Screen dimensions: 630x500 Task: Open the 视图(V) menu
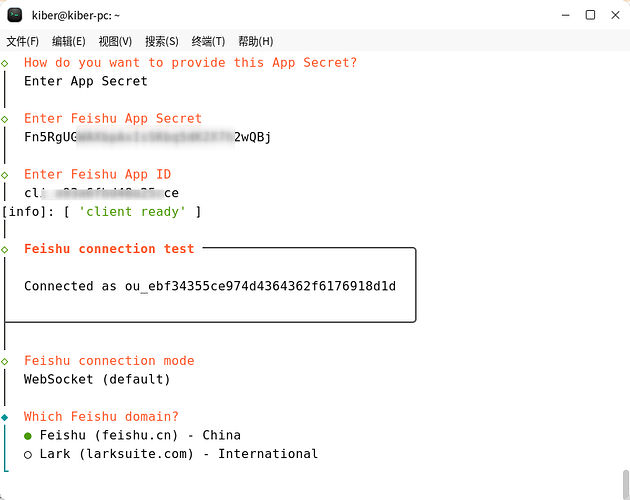pyautogui.click(x=115, y=41)
